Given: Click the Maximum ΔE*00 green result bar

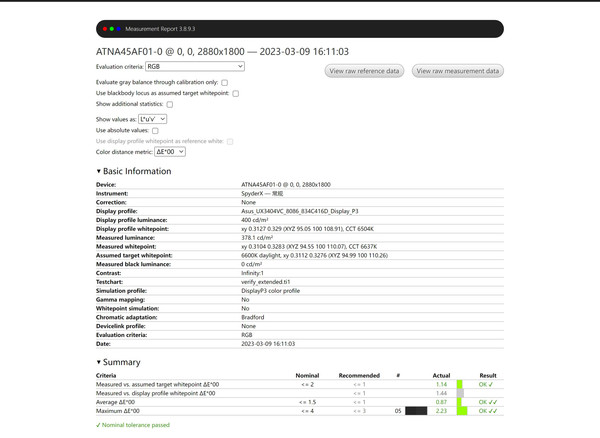Looking at the screenshot, I should (462, 411).
